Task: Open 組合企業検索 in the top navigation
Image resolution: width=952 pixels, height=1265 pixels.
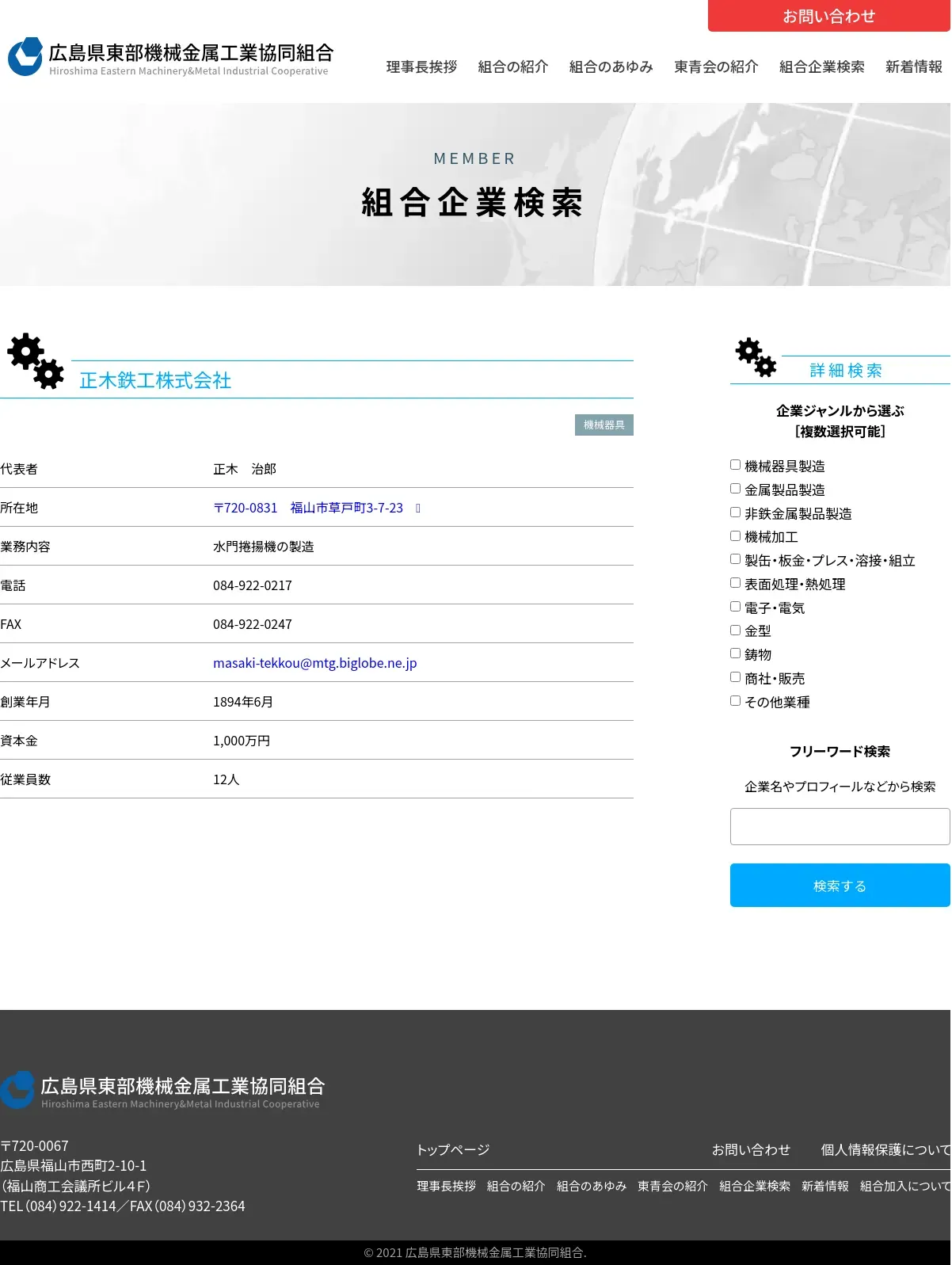Action: tap(822, 67)
